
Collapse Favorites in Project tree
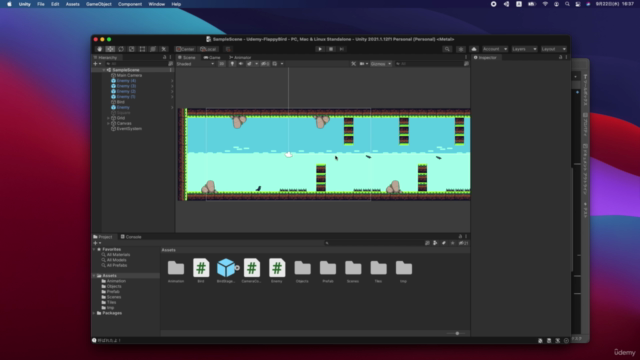94,249
